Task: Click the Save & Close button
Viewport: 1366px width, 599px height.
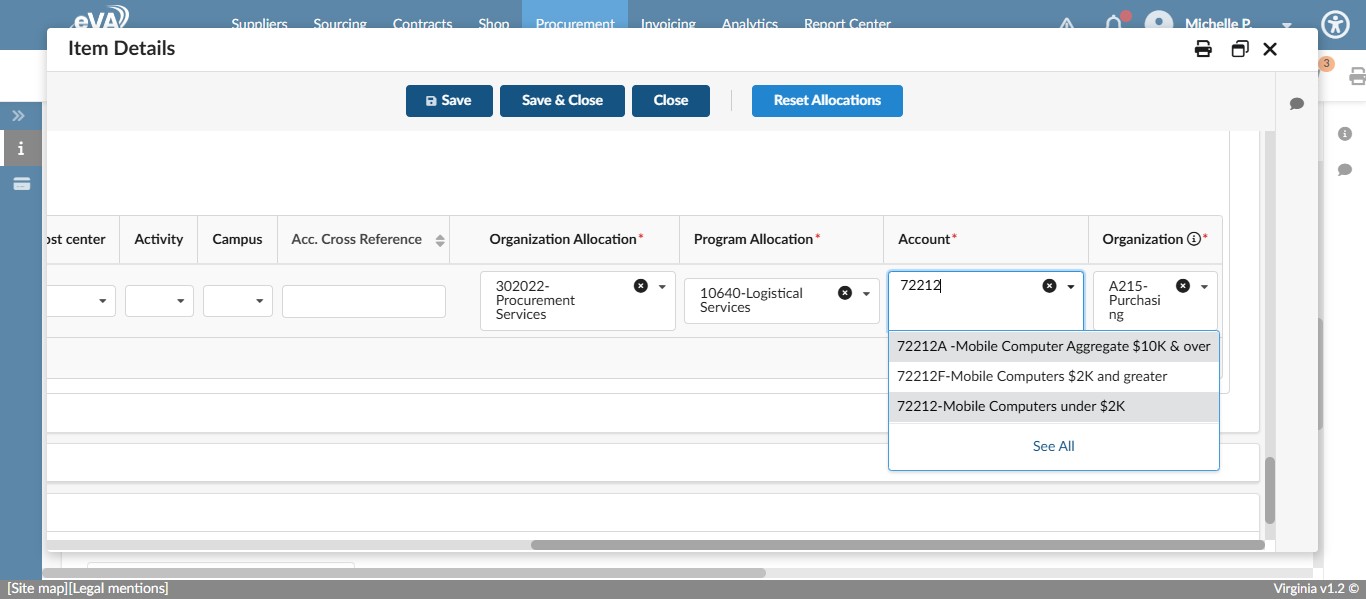Action: [562, 100]
